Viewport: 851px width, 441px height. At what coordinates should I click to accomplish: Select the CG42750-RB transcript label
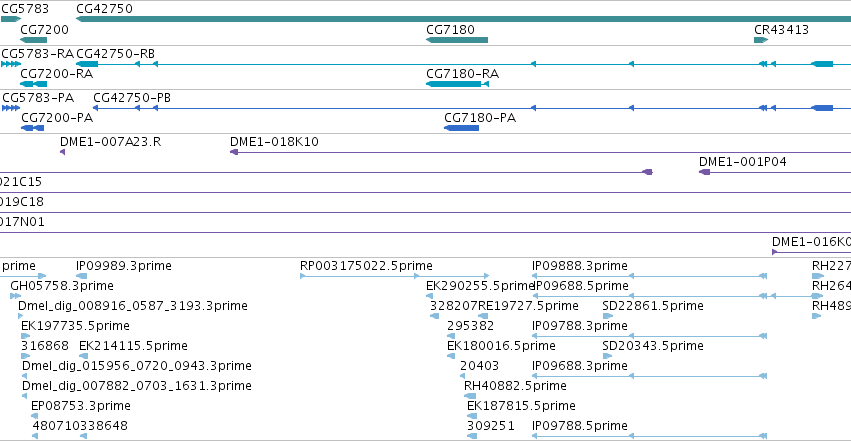tap(116, 54)
